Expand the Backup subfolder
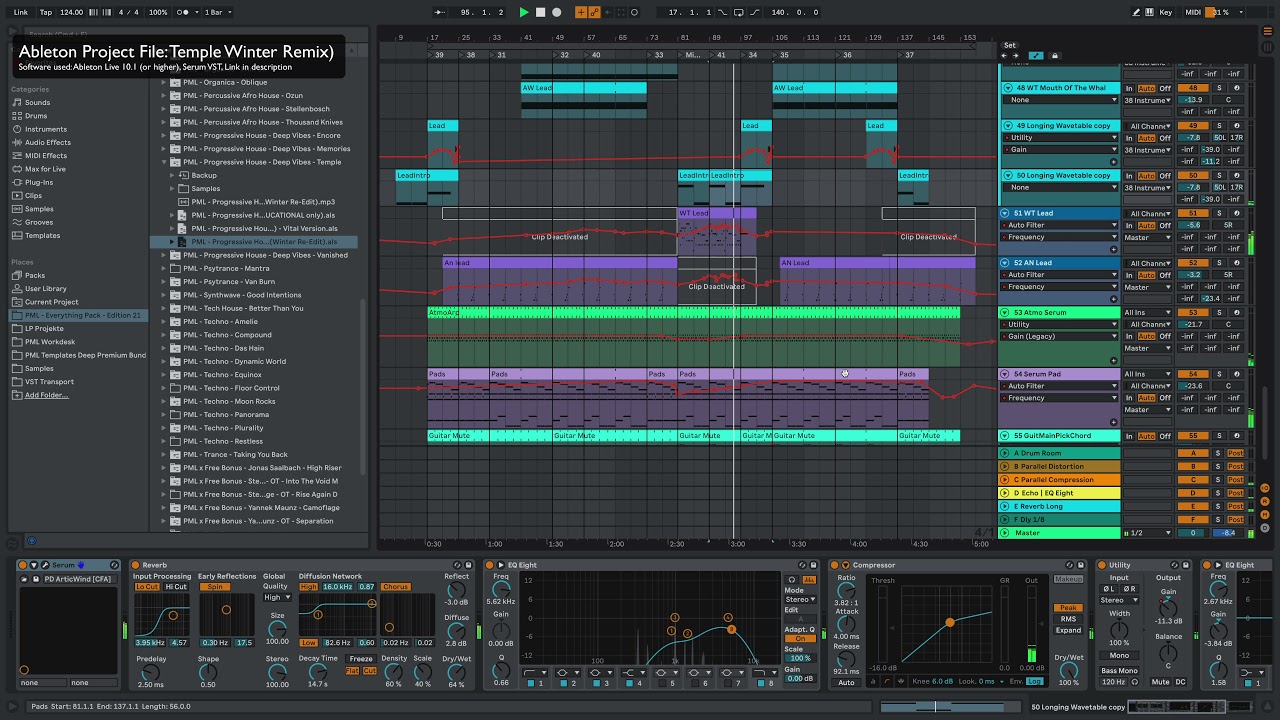The height and width of the screenshot is (720, 1280). (x=173, y=175)
